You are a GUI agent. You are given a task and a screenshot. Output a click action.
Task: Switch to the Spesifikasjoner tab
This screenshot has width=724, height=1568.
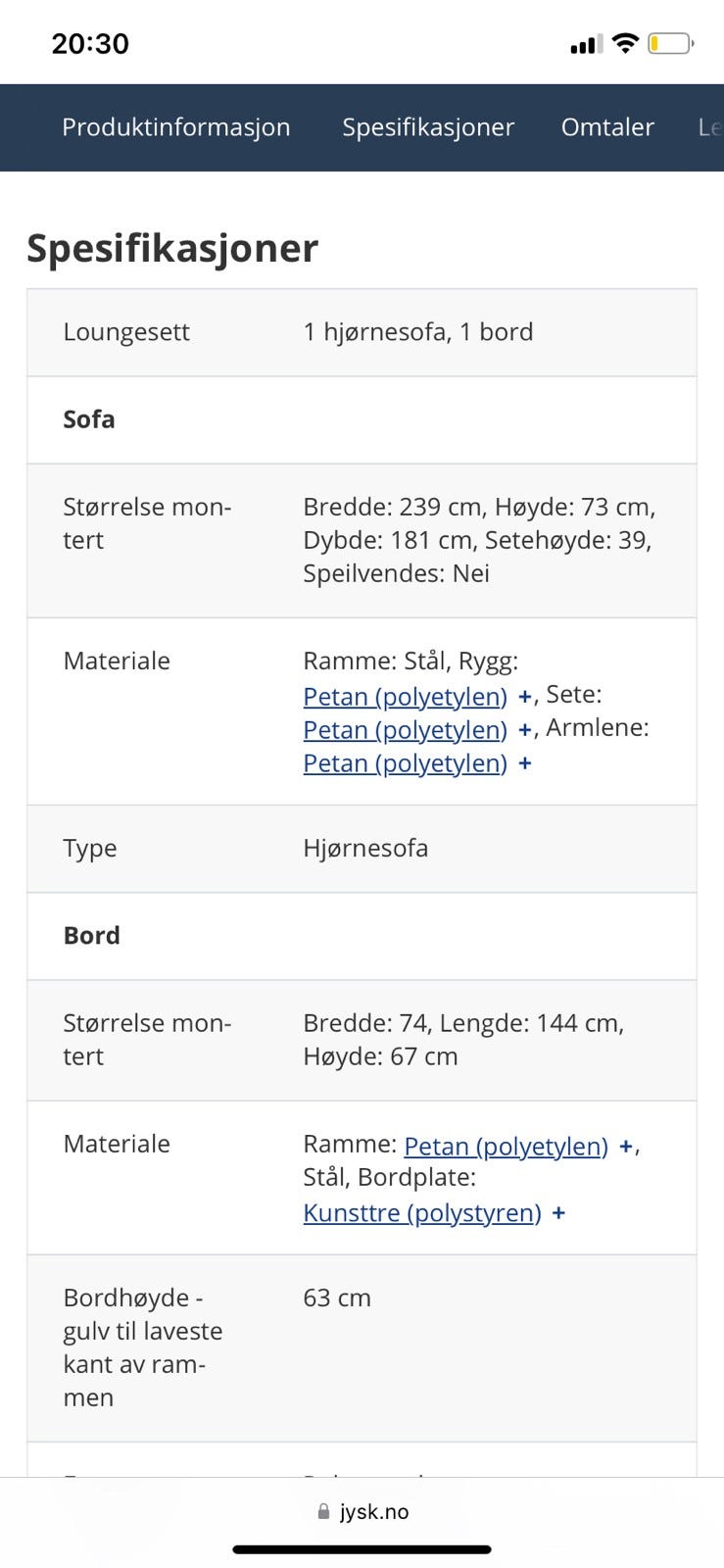tap(428, 127)
